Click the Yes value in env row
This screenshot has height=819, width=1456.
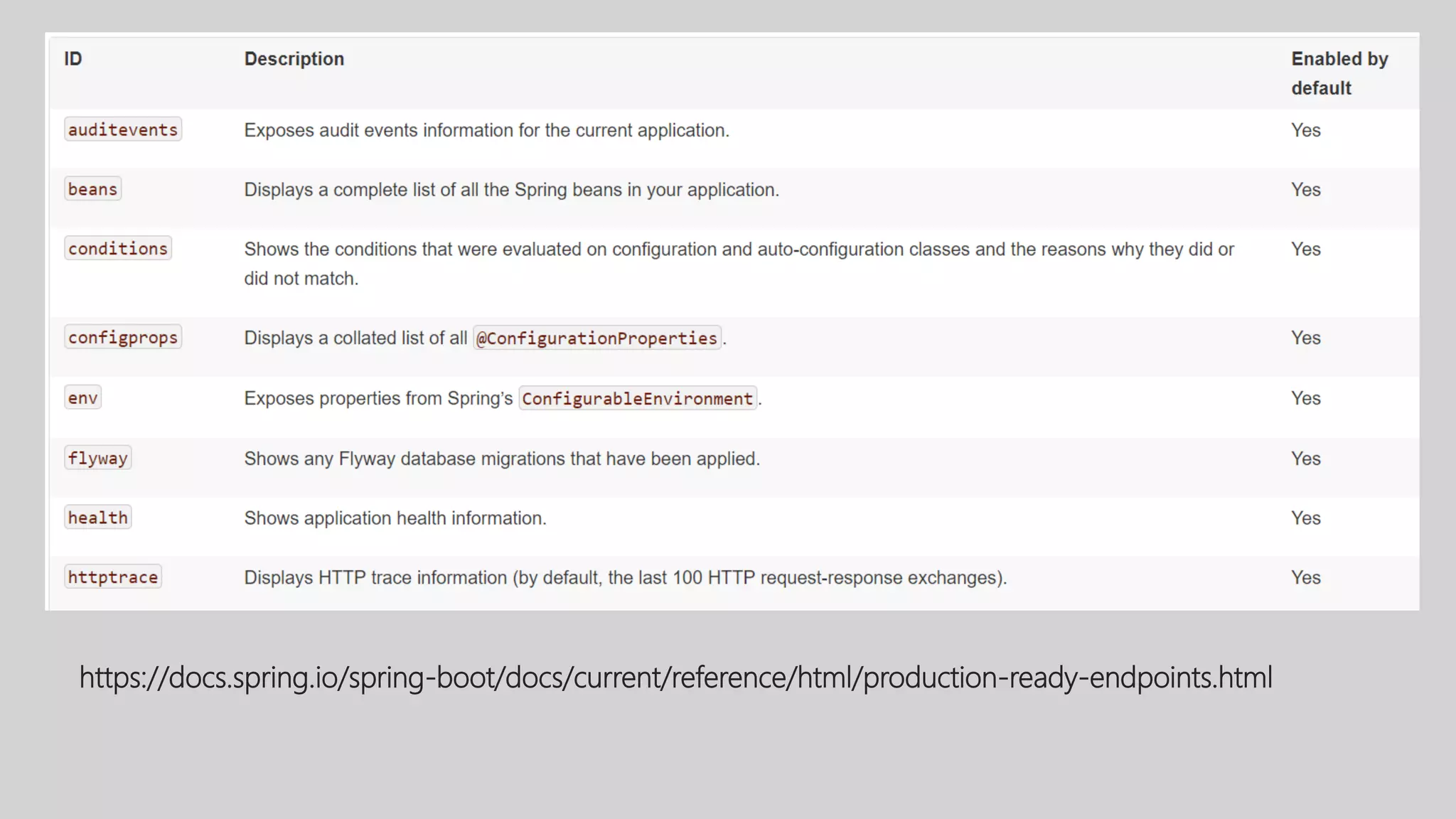pyautogui.click(x=1306, y=398)
